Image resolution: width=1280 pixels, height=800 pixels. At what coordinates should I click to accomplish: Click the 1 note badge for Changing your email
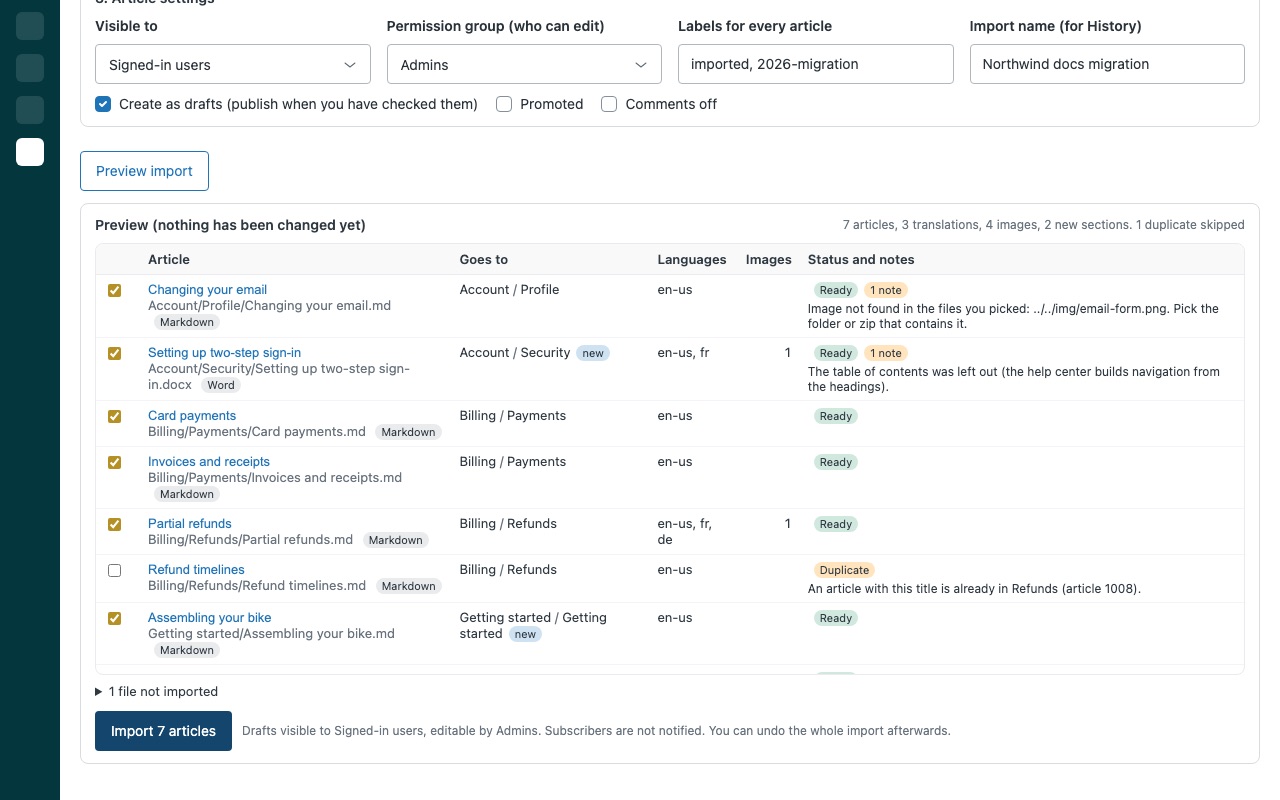[885, 290]
